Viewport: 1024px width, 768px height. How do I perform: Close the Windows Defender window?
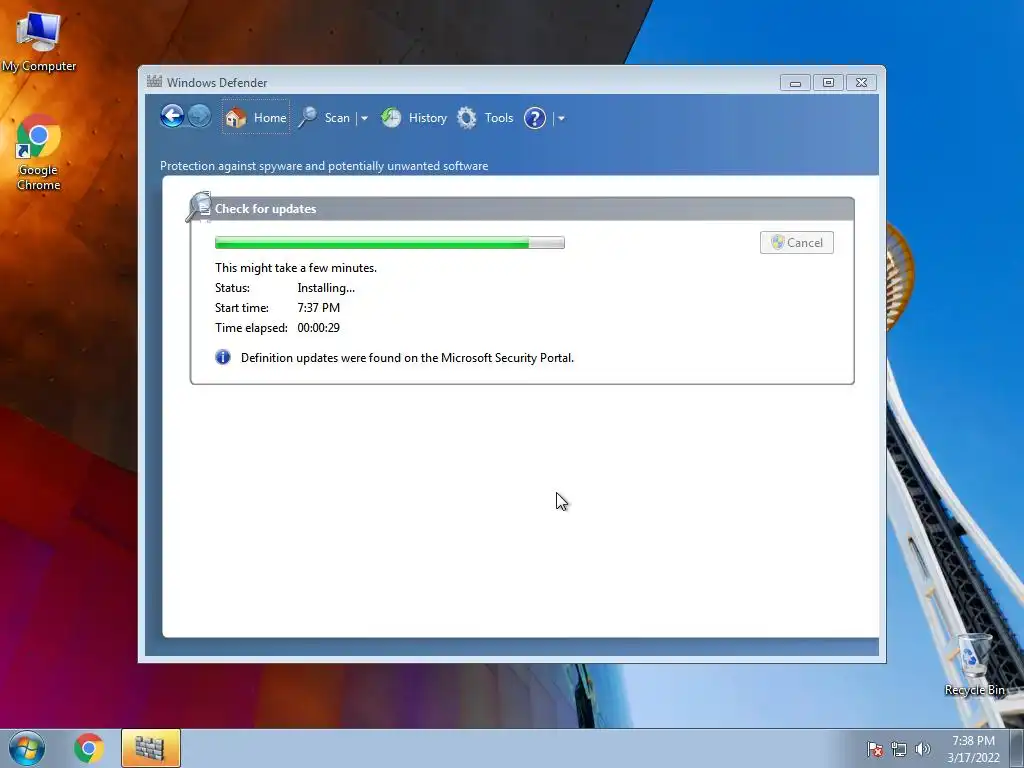pos(861,83)
